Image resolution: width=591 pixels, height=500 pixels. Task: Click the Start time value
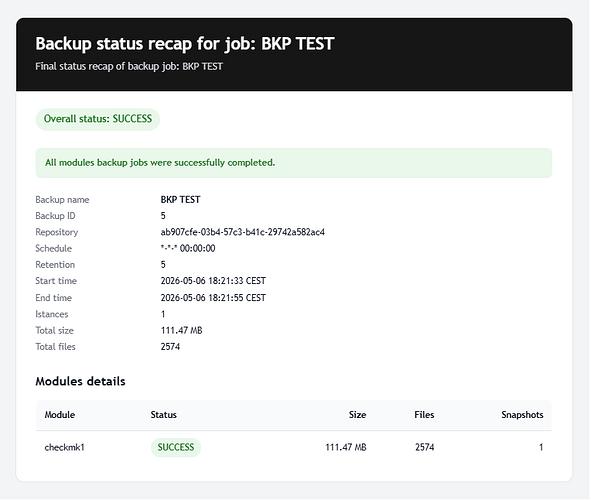[x=213, y=281]
